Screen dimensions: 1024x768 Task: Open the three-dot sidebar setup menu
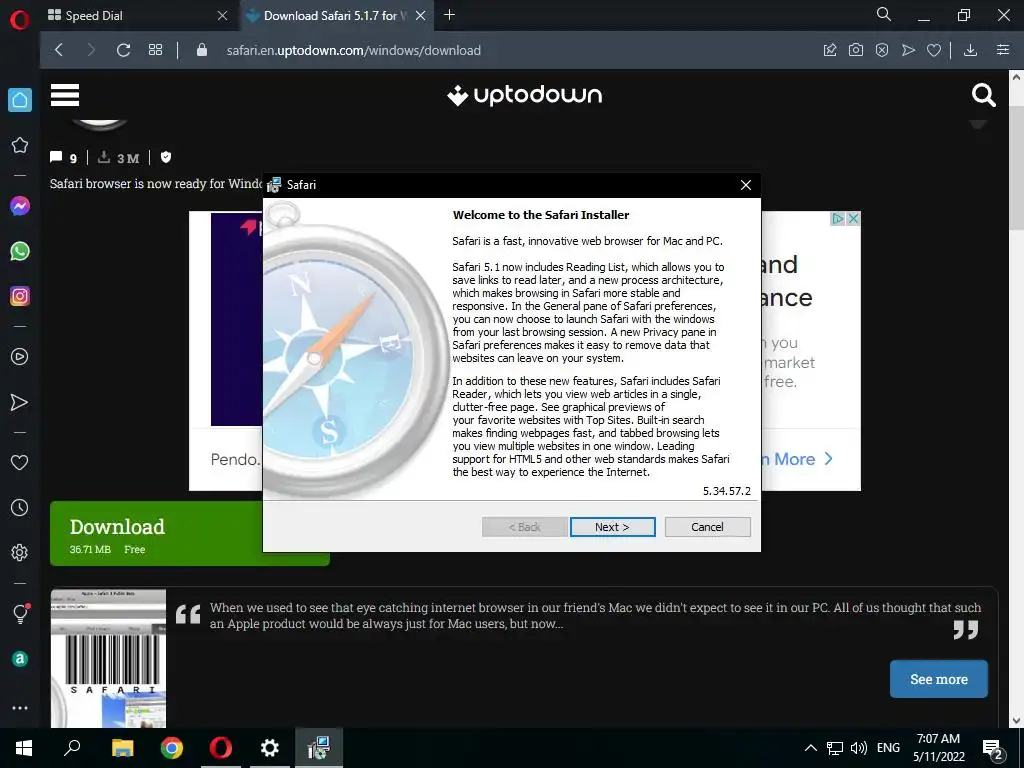[20, 708]
